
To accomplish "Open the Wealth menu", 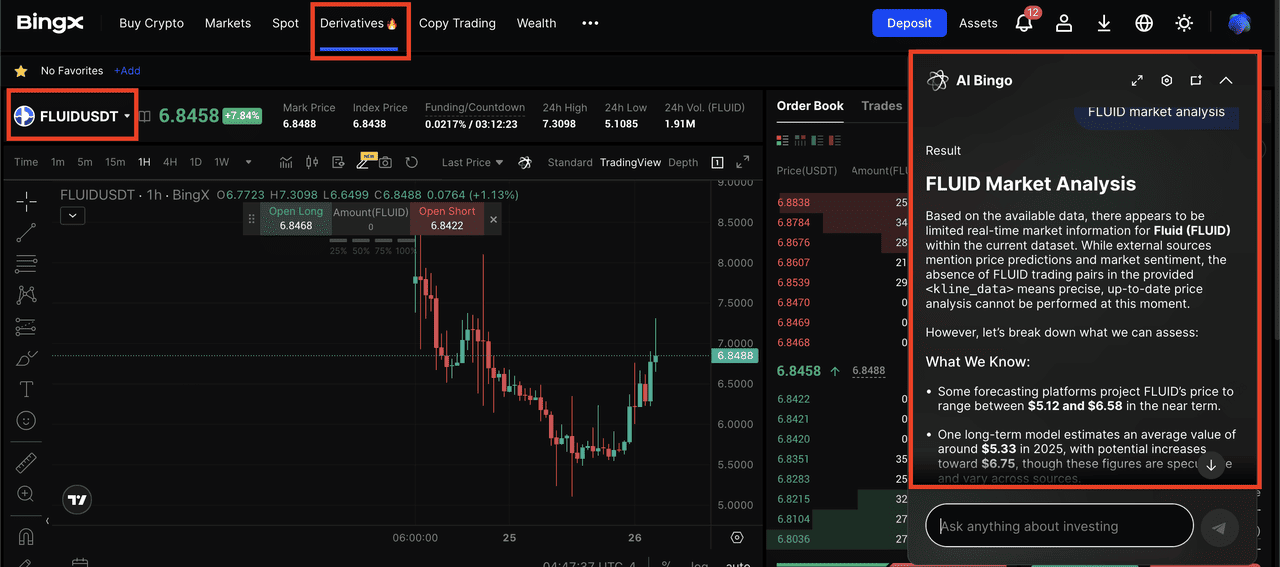I will click(x=536, y=23).
